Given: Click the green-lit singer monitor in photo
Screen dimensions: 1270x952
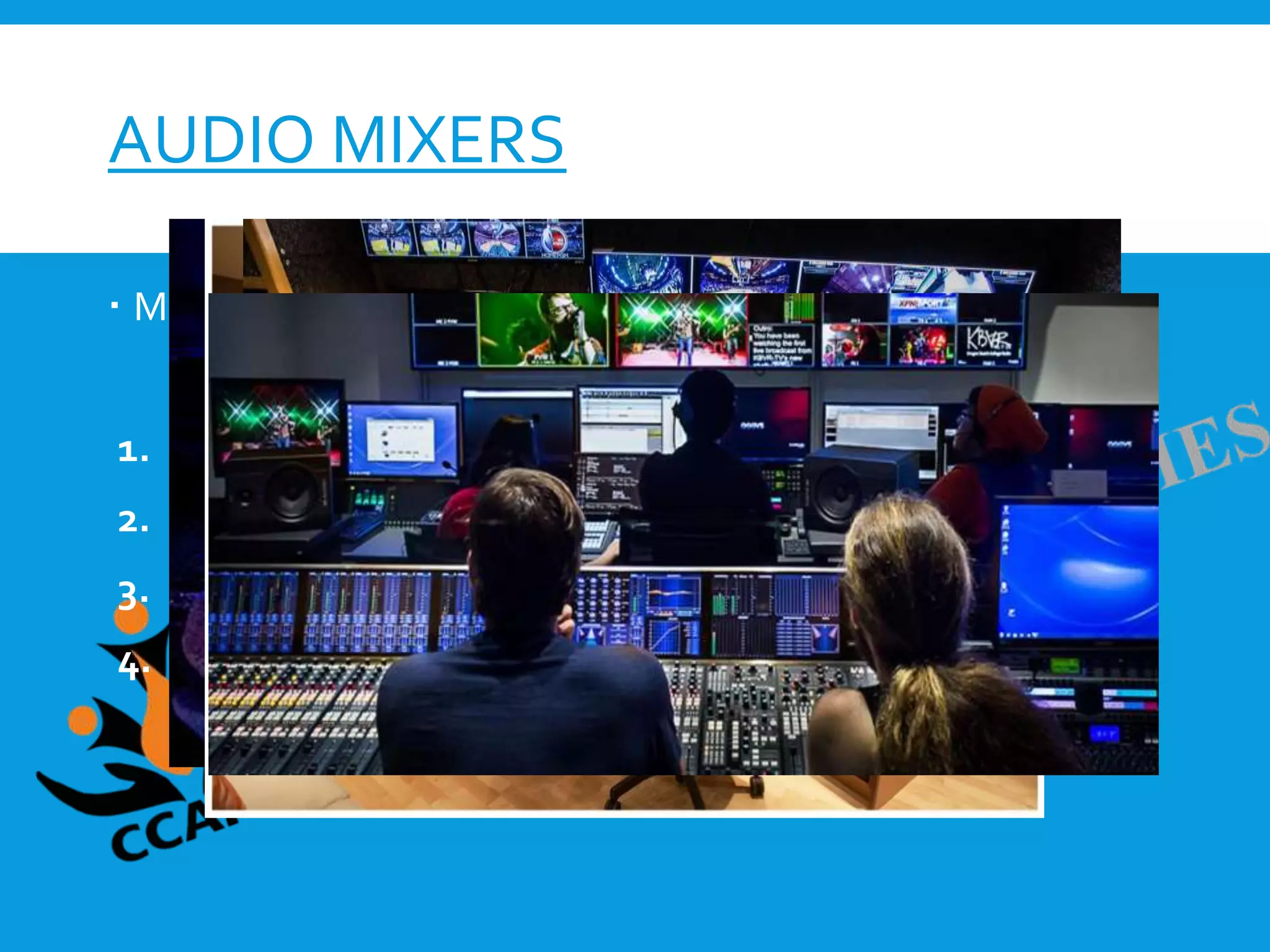Looking at the screenshot, I should coord(542,330).
